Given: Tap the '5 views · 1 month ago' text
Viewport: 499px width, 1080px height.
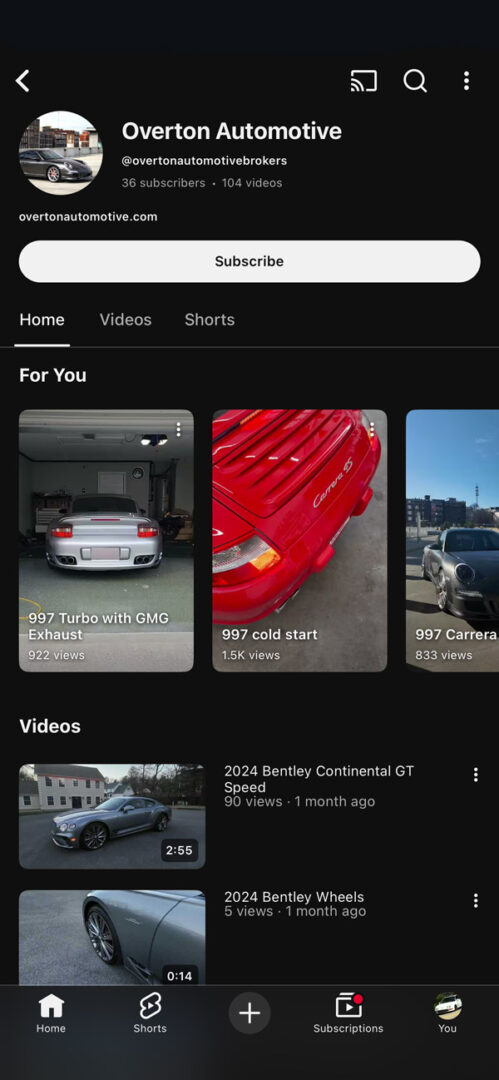Looking at the screenshot, I should 295,911.
